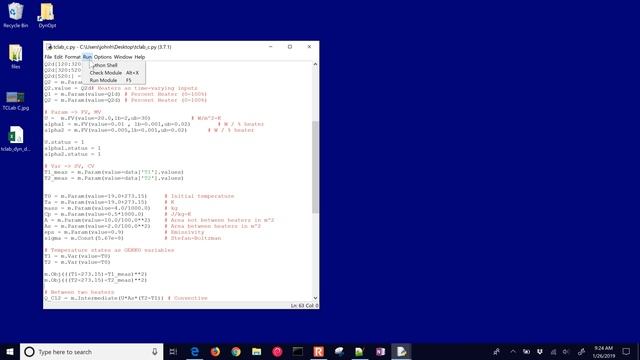640x360 pixels.
Task: Open the OneNote taskbar icon
Action: coord(380,351)
